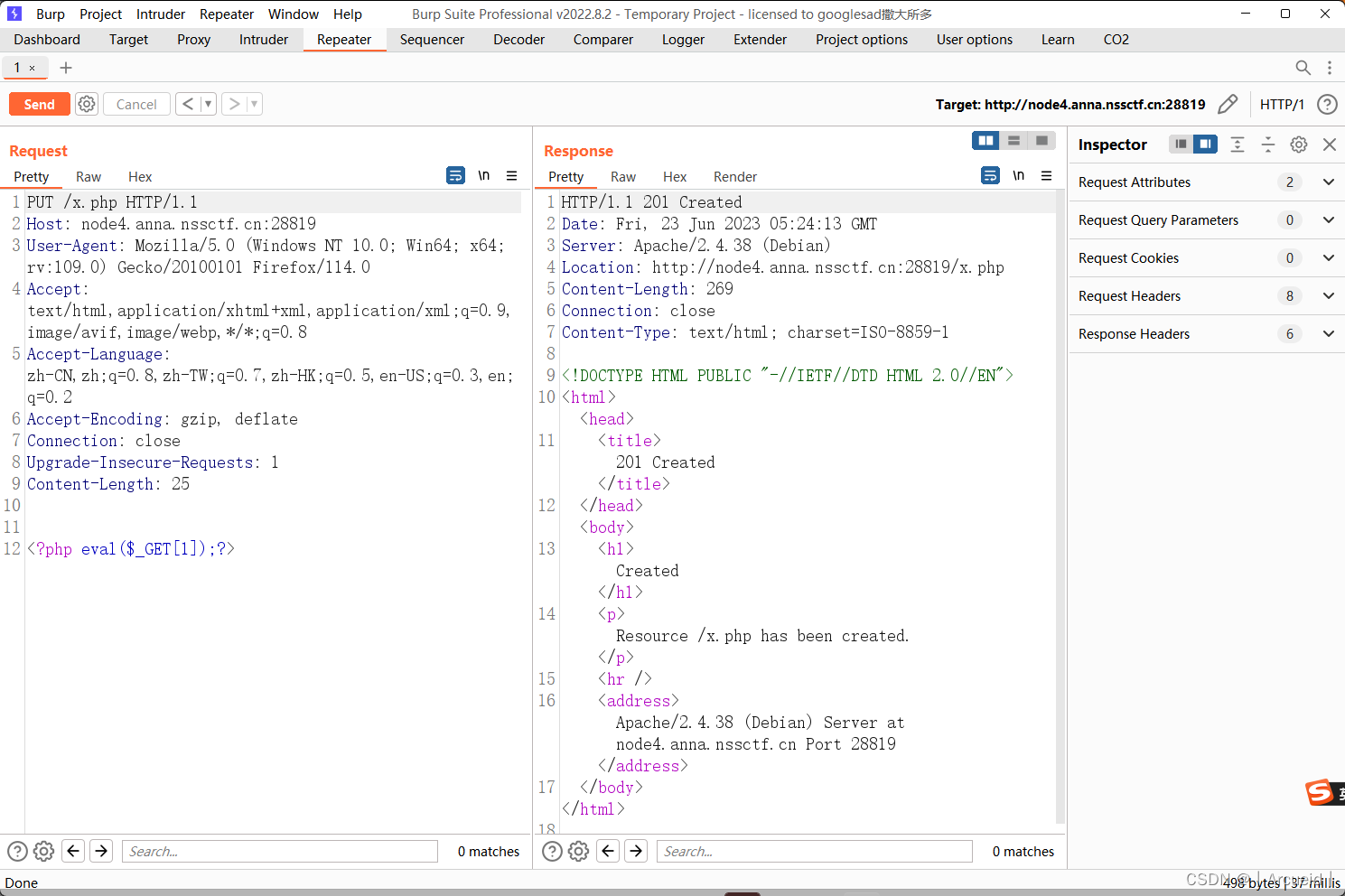Go forward to next request in history
Image resolution: width=1345 pixels, height=896 pixels.
234,104
